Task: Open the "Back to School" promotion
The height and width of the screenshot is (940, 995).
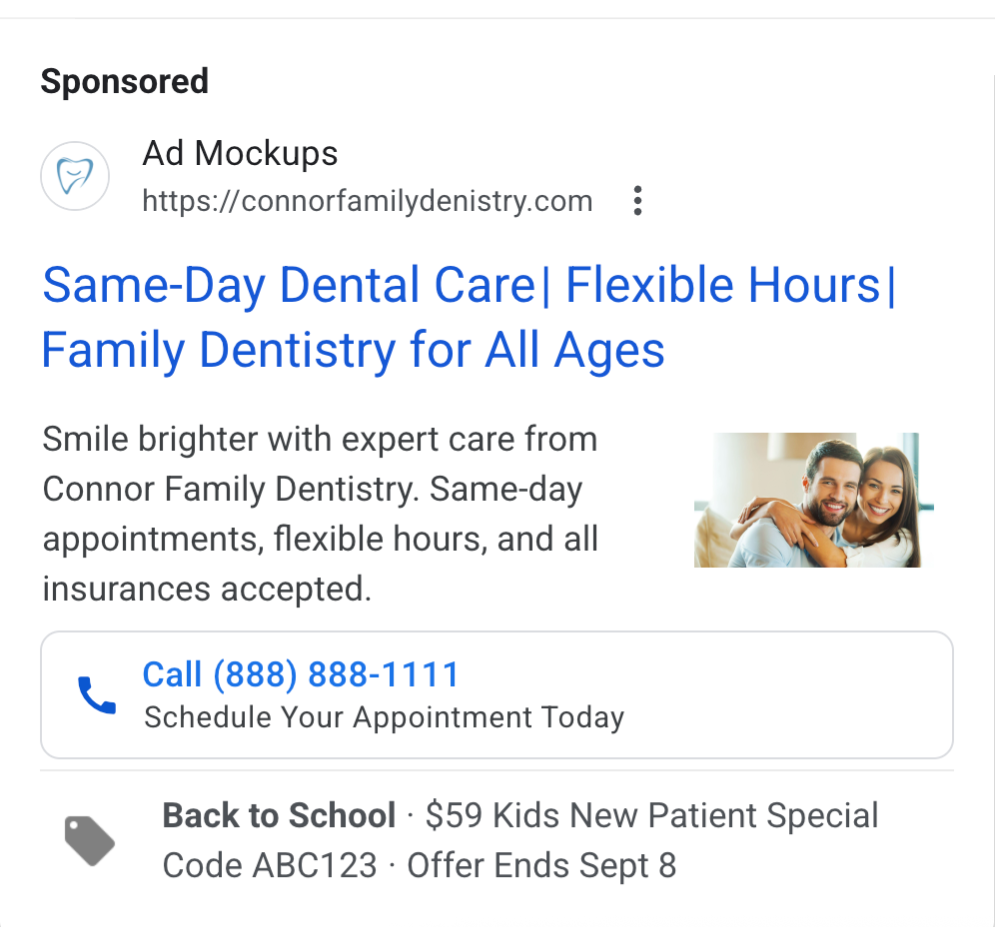Action: pos(279,816)
